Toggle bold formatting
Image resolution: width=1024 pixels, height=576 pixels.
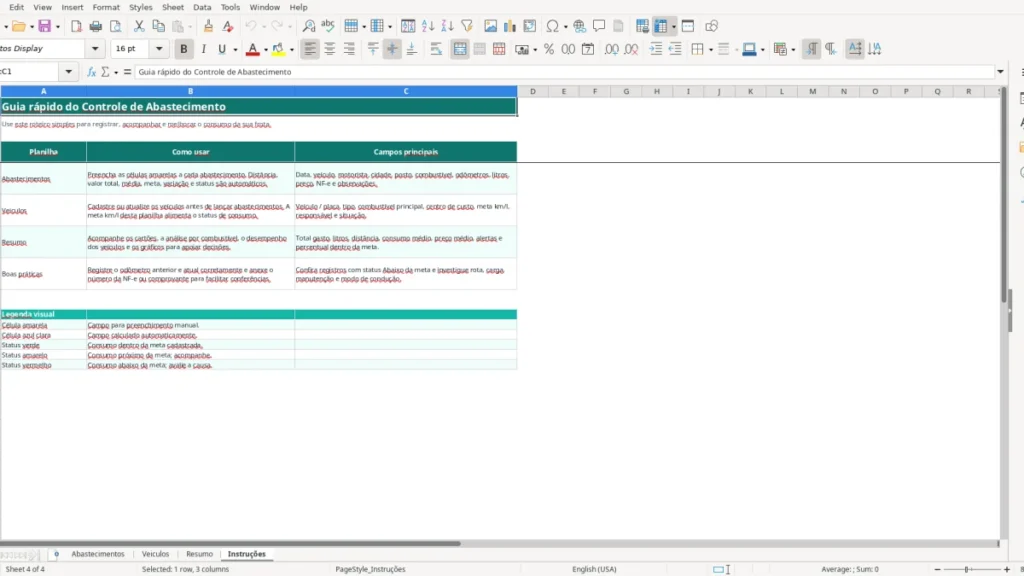pos(184,49)
